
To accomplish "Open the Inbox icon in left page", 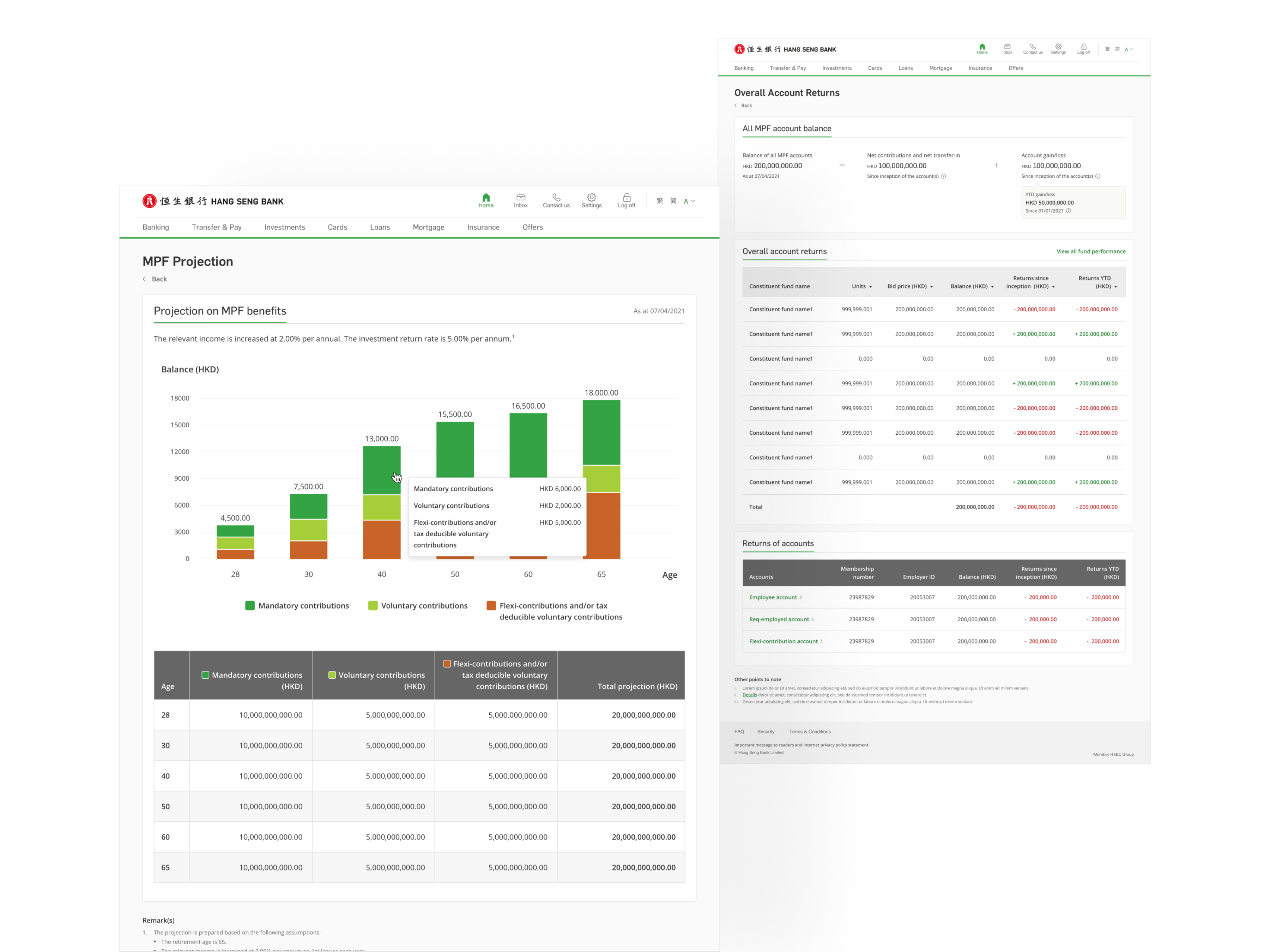I will click(521, 197).
